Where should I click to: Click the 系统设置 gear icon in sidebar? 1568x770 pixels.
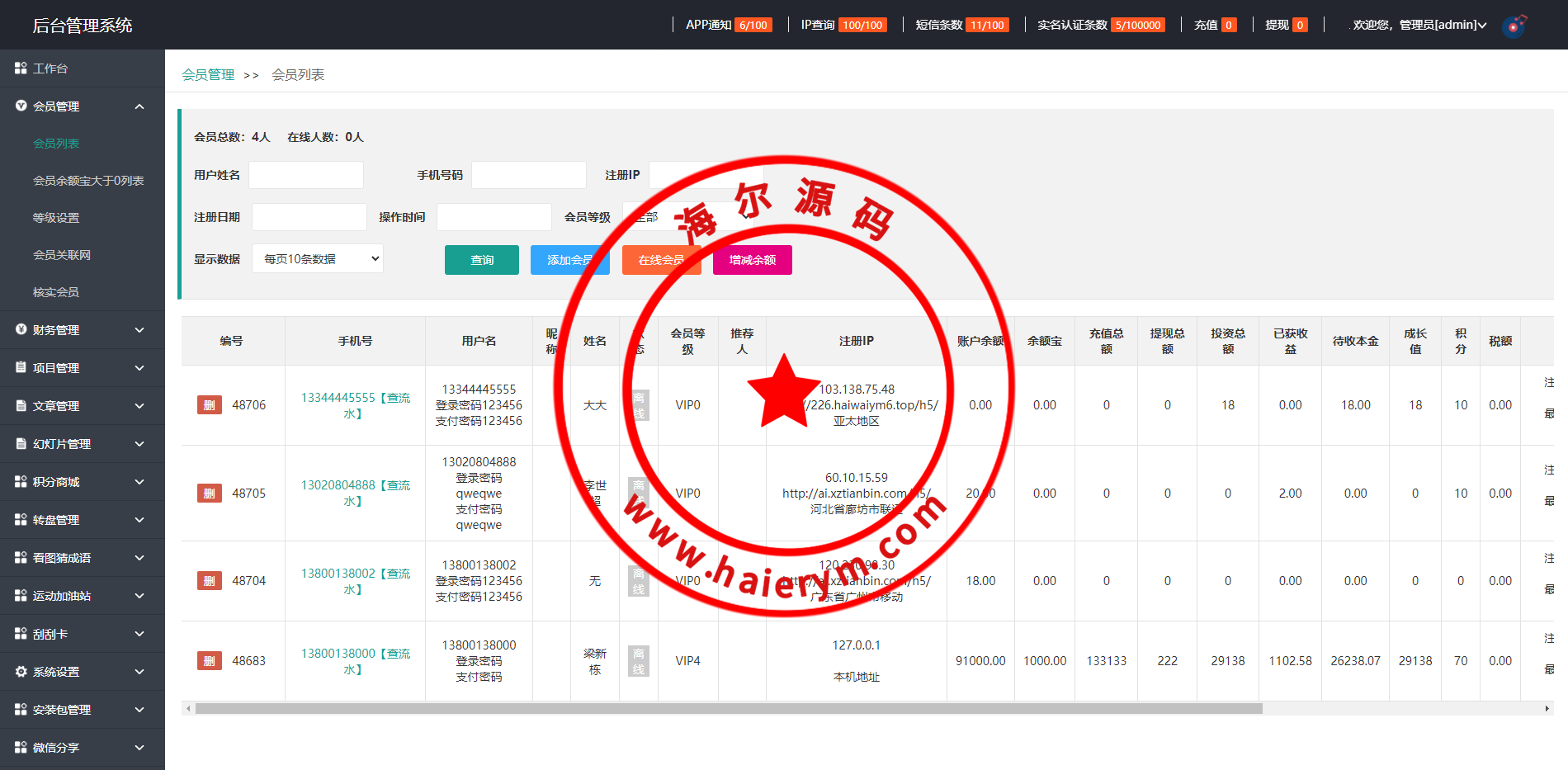point(21,672)
